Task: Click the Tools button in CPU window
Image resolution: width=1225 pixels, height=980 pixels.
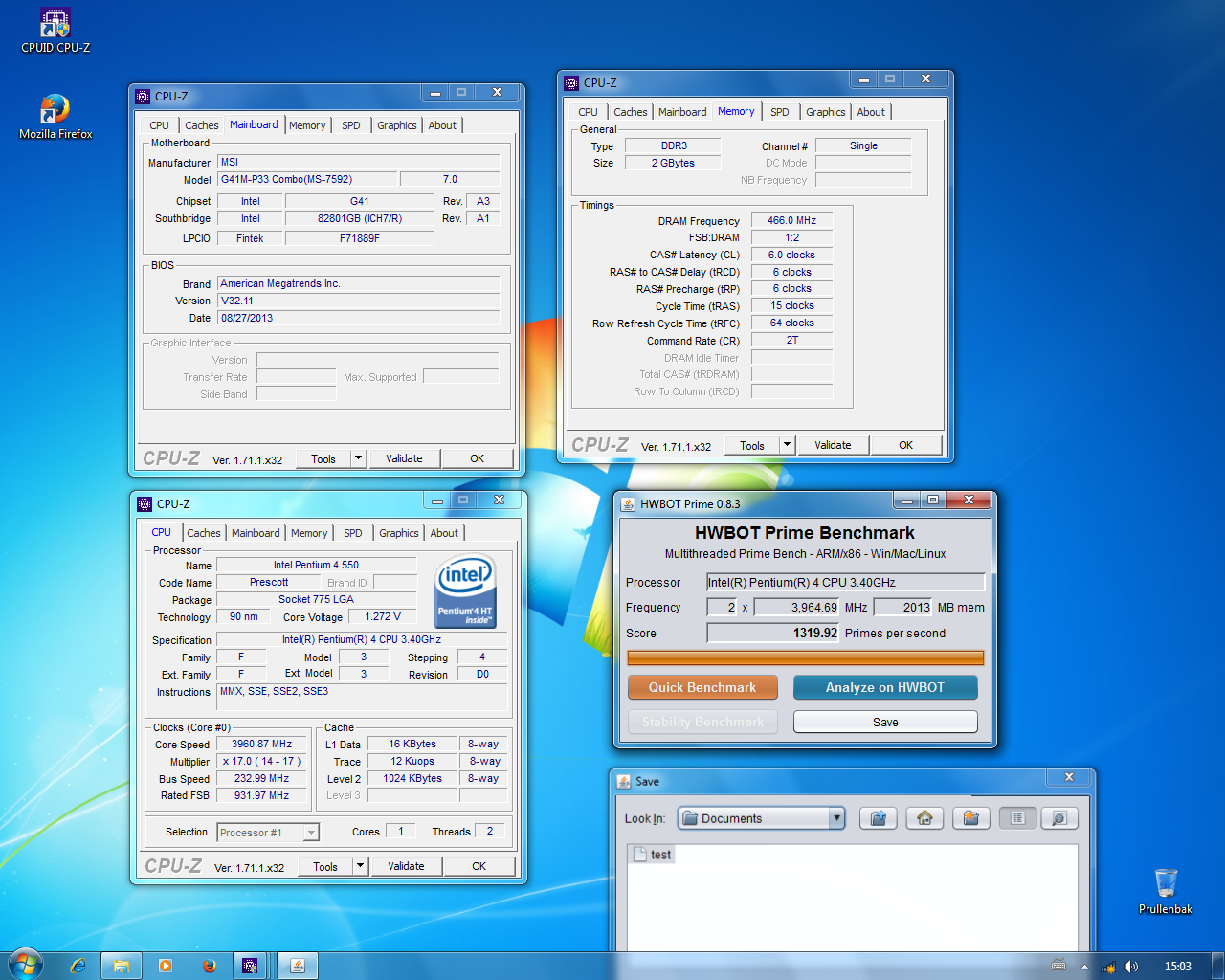Action: coord(325,866)
